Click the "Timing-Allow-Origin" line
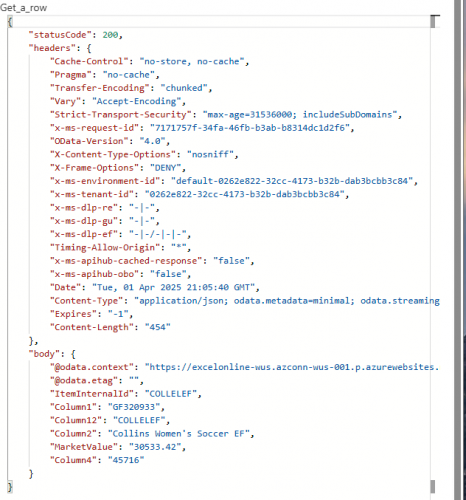This screenshot has height=500, width=466. 120,247
